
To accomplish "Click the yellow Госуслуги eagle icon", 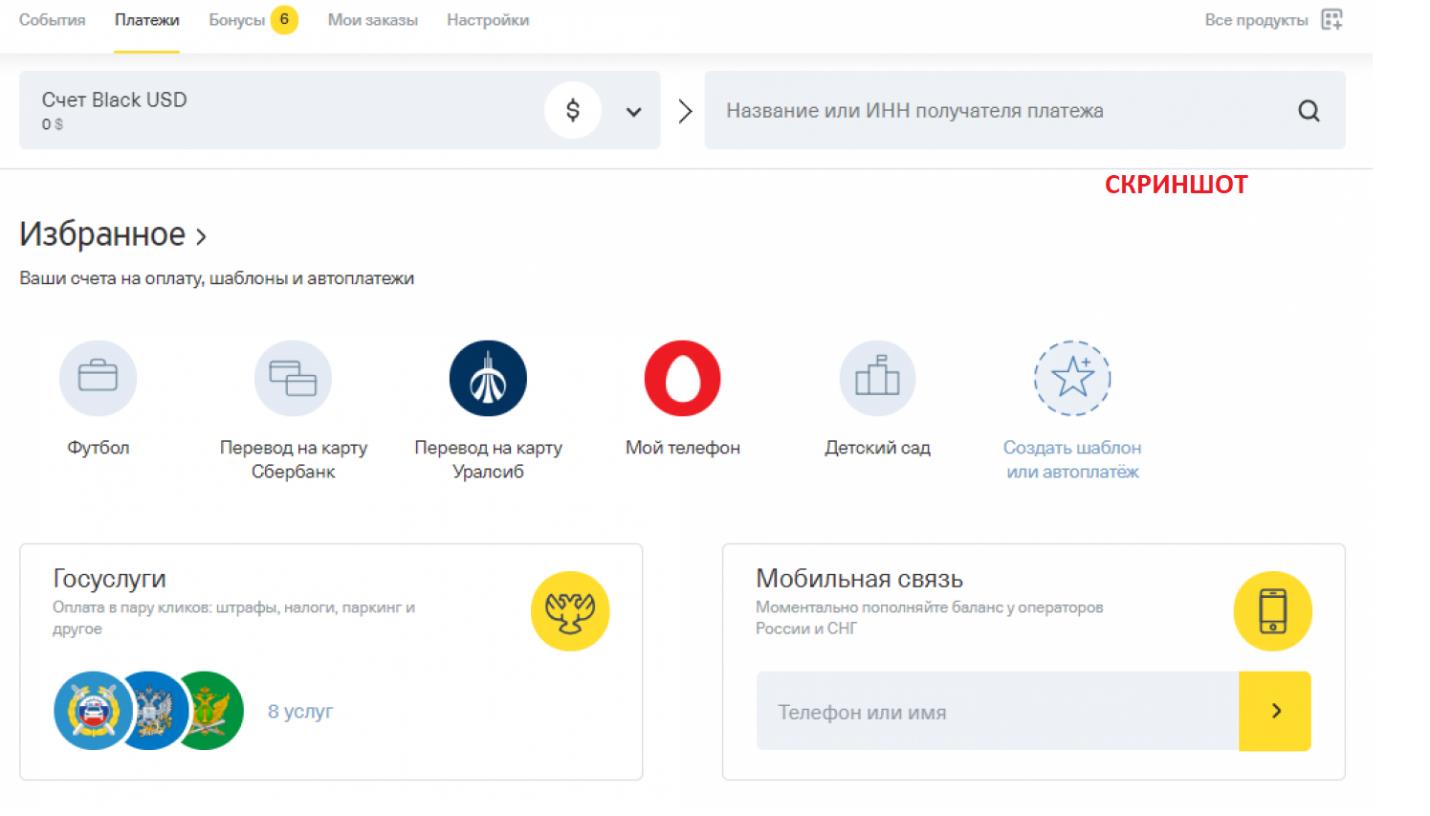I will pos(570,611).
